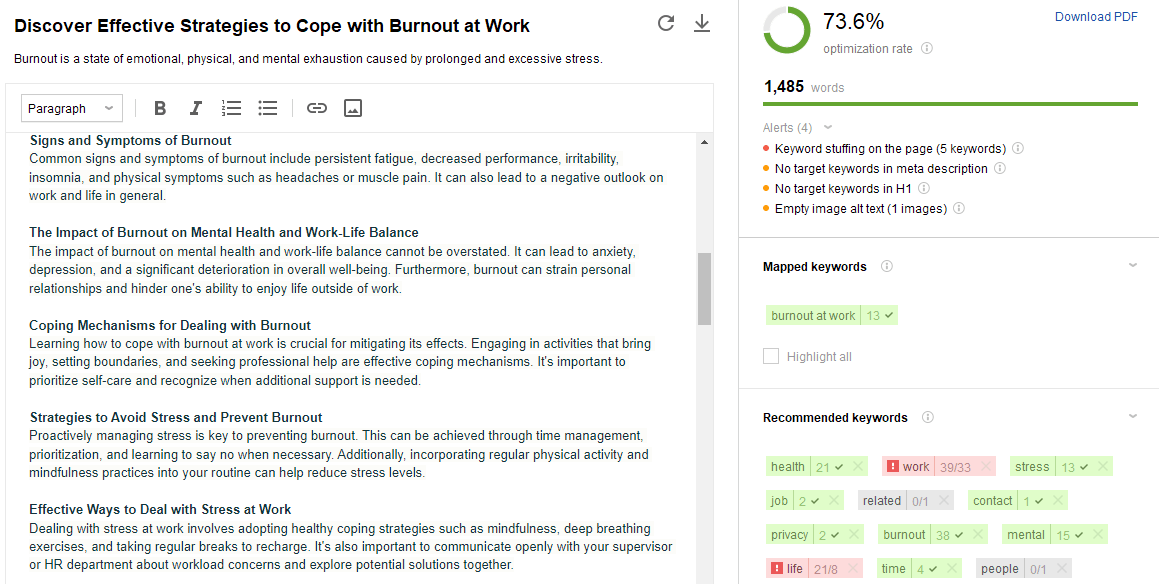1159x584 pixels.
Task: Click info icon for meta description alert
Action: (999, 169)
